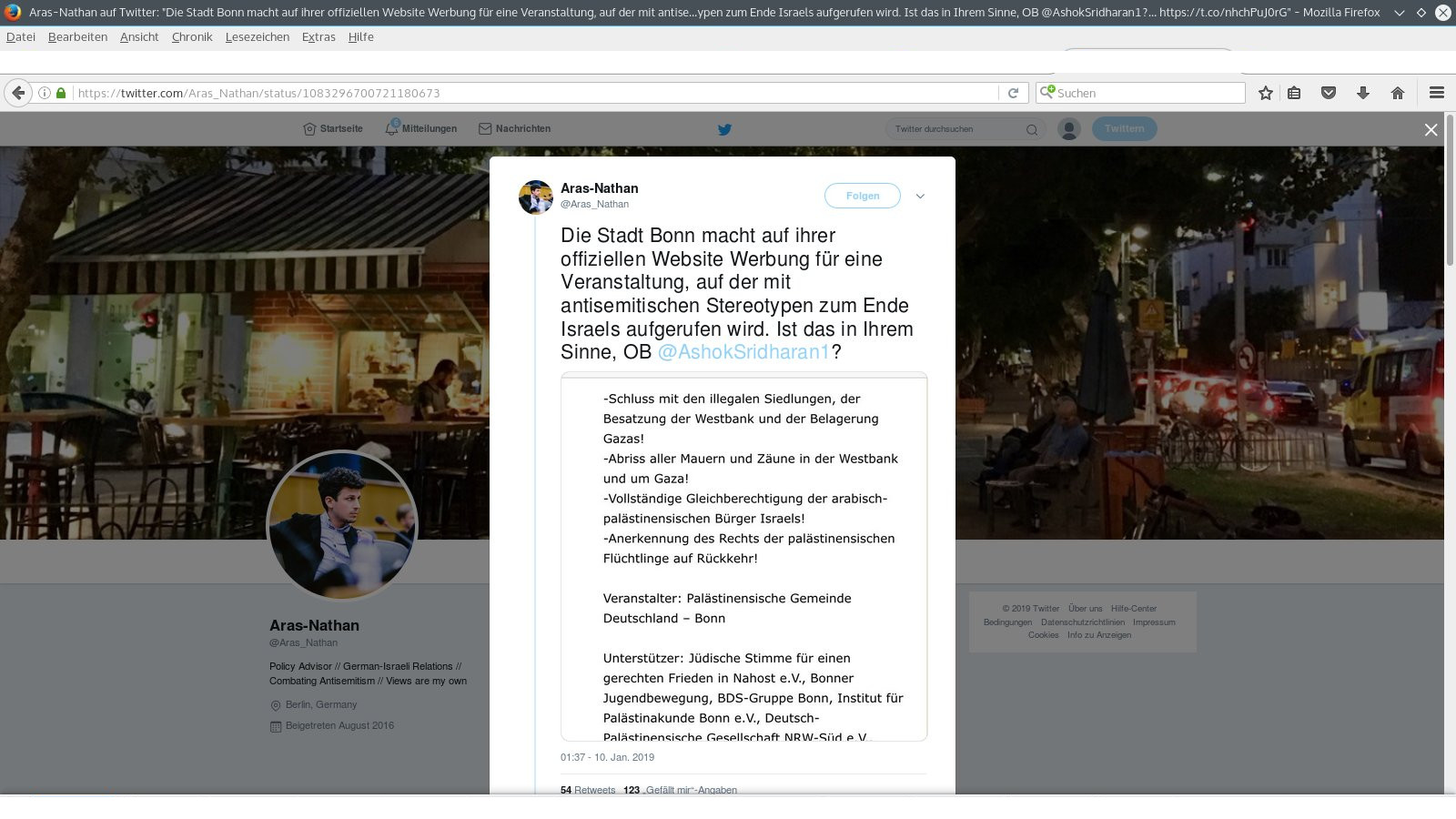Click the search engine magnifier icon

pos(1047,92)
